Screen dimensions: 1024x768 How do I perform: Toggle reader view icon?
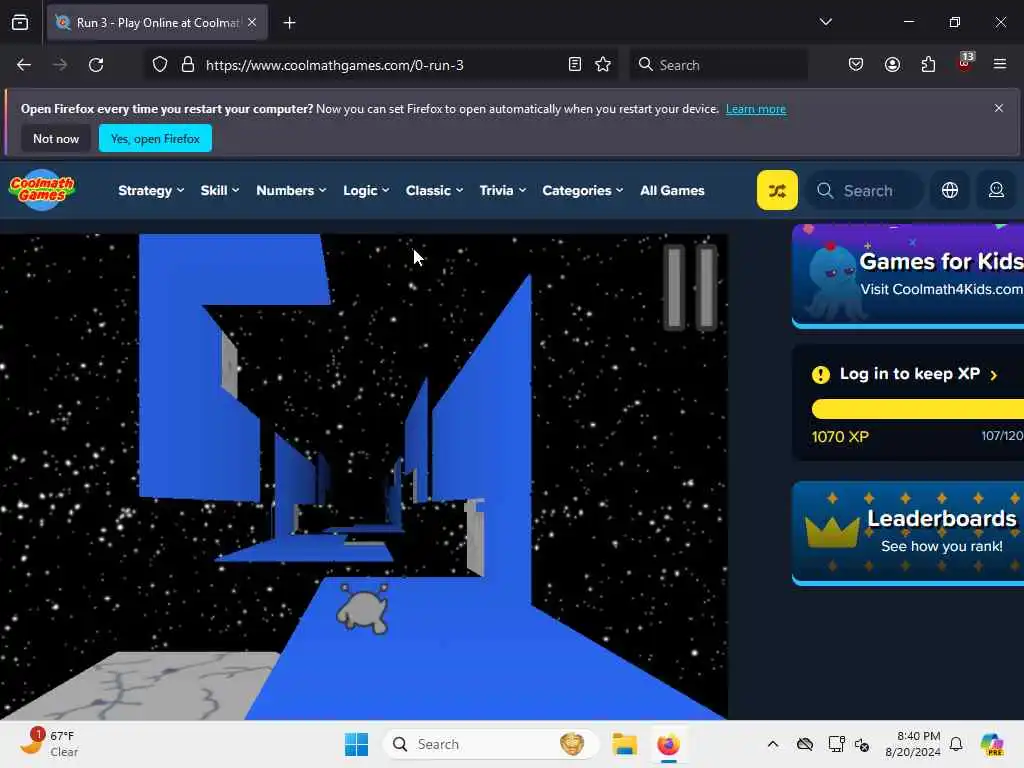pyautogui.click(x=575, y=65)
